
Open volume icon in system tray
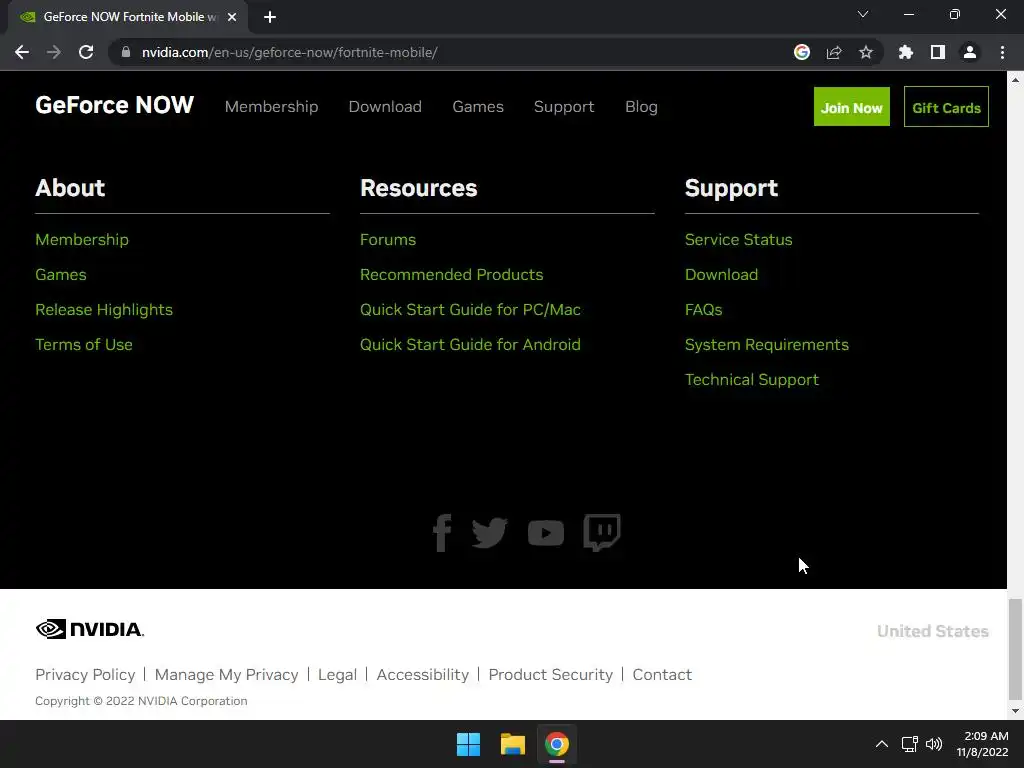(x=934, y=744)
